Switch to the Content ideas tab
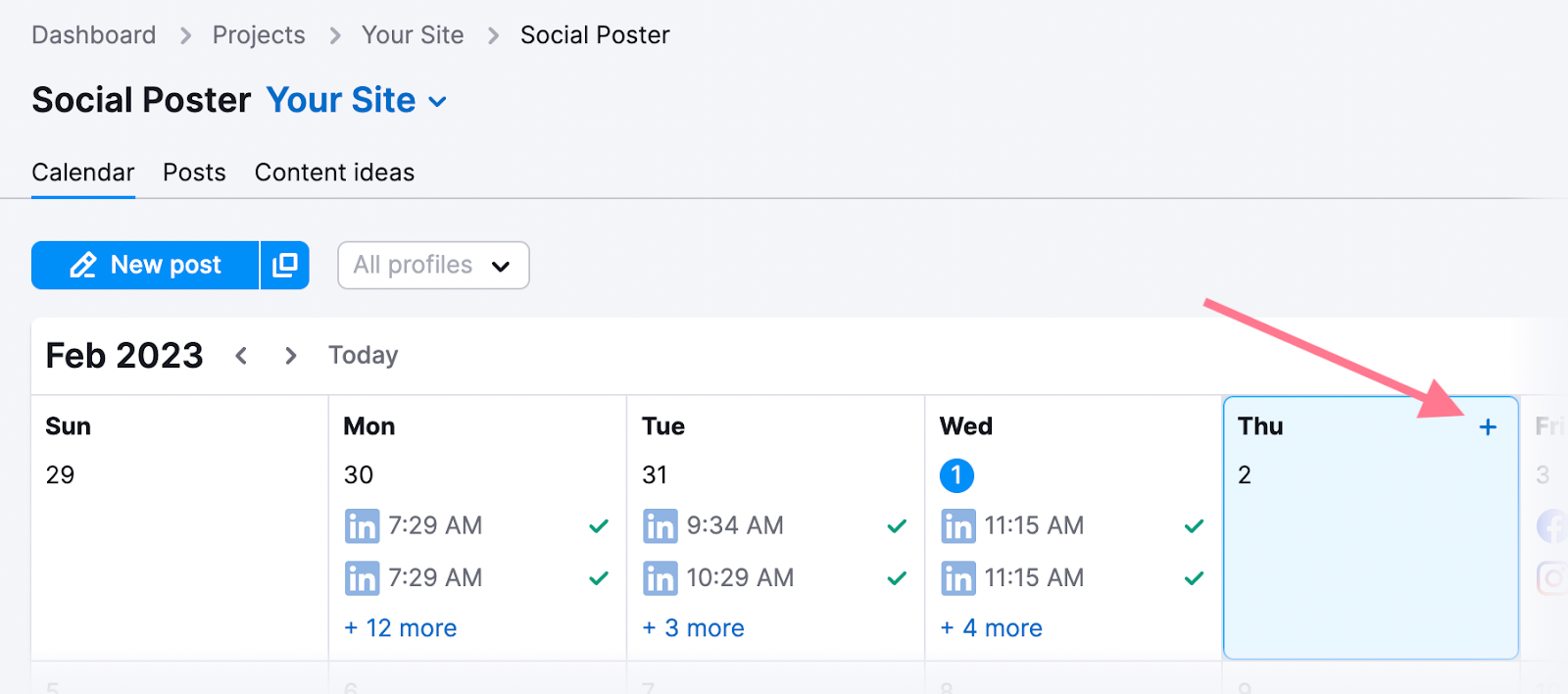The width and height of the screenshot is (1568, 694). pos(334,173)
